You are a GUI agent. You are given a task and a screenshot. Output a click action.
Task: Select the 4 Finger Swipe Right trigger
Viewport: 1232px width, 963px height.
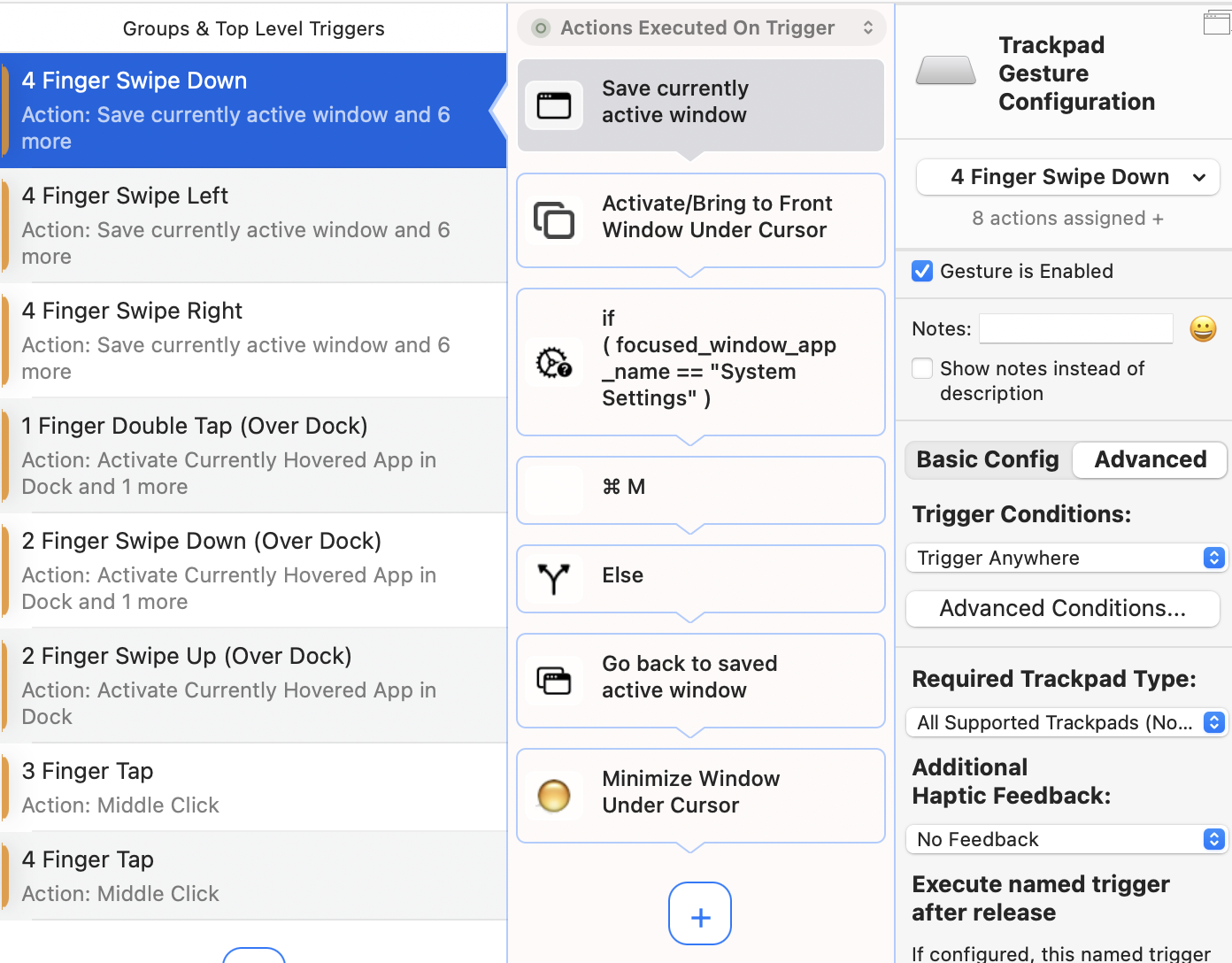253,341
